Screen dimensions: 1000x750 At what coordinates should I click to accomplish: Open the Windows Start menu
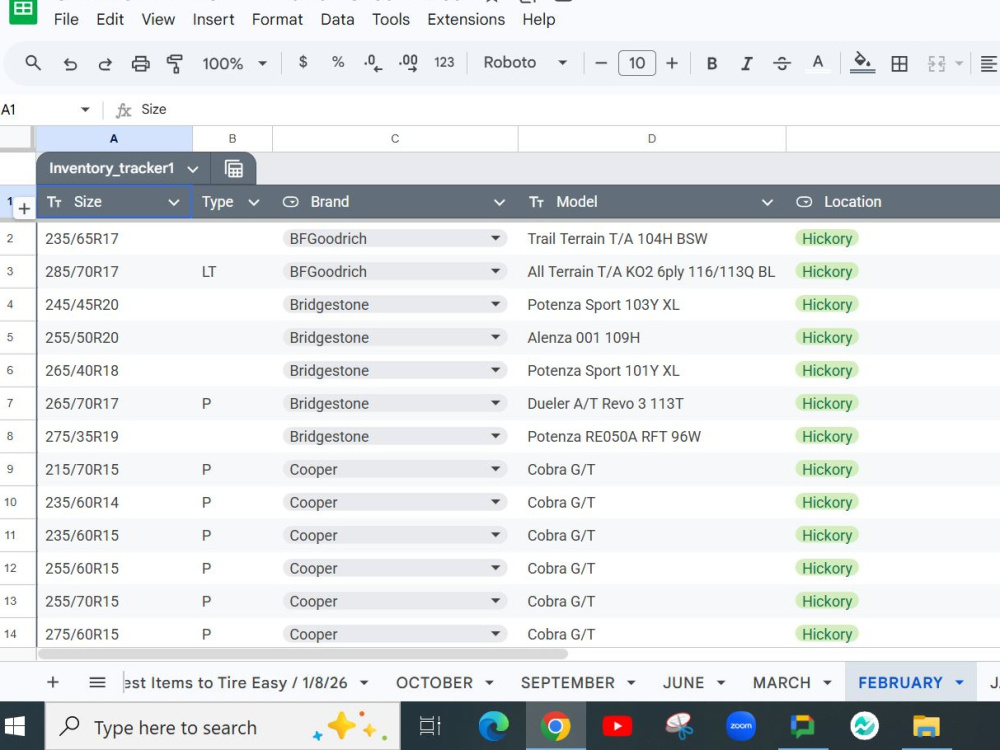pos(14,726)
